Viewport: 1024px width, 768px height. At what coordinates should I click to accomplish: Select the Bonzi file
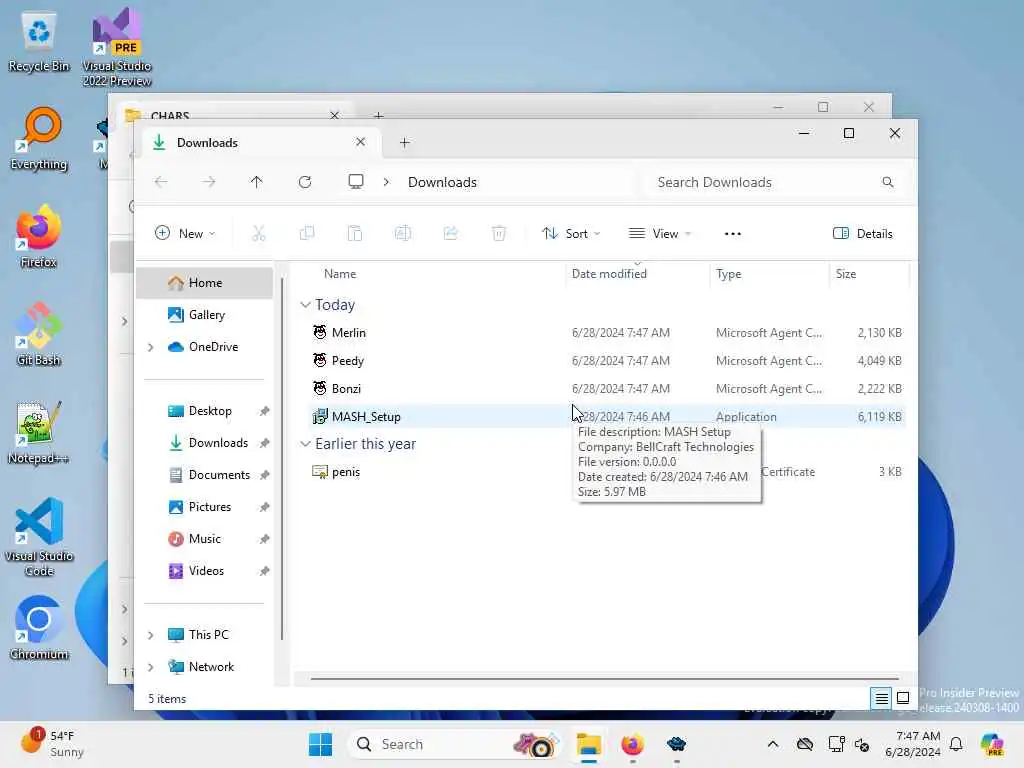(x=606, y=389)
